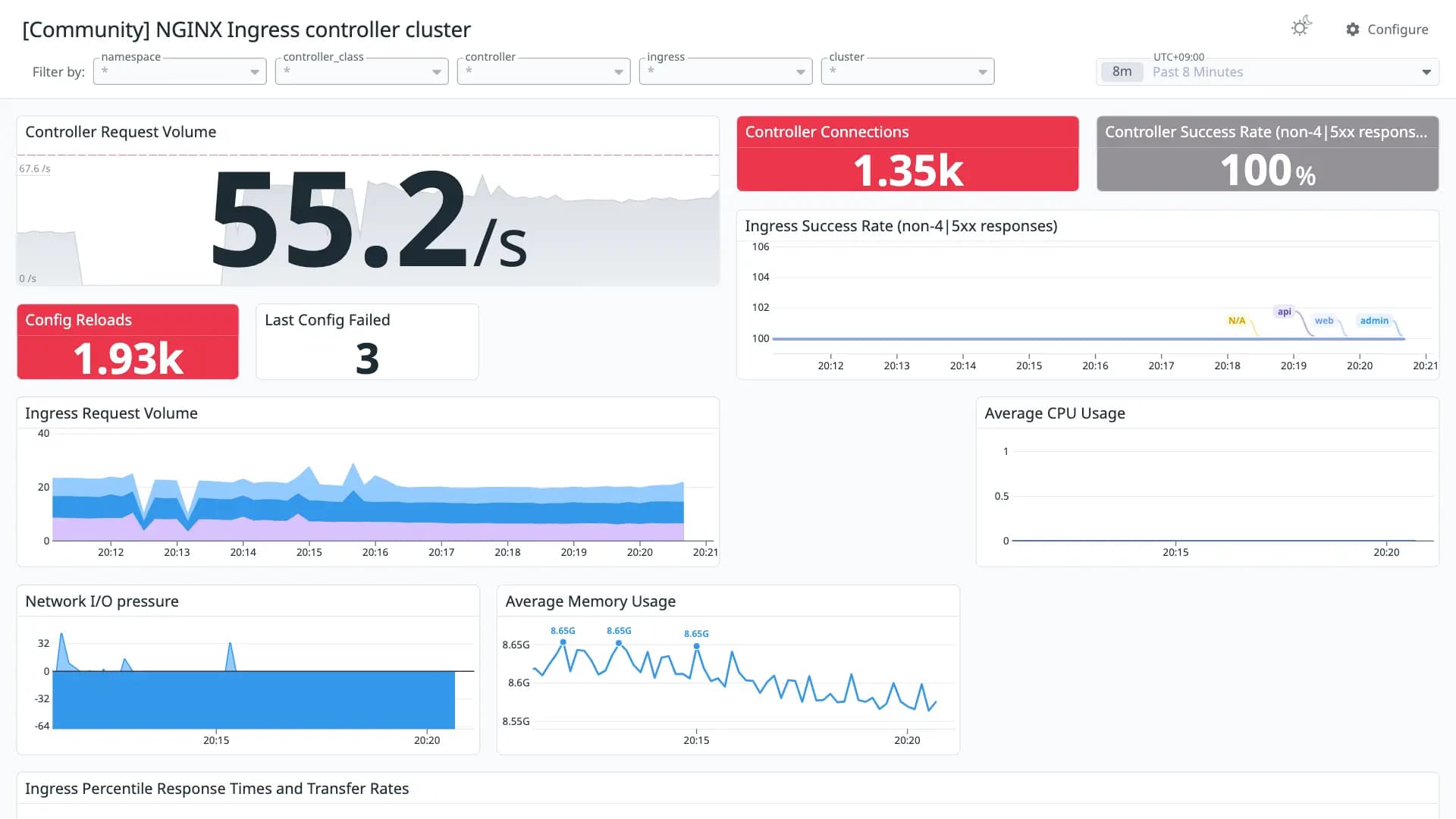The width and height of the screenshot is (1456, 819).
Task: Open the Past 8 Minutes time range selector
Action: (1267, 72)
